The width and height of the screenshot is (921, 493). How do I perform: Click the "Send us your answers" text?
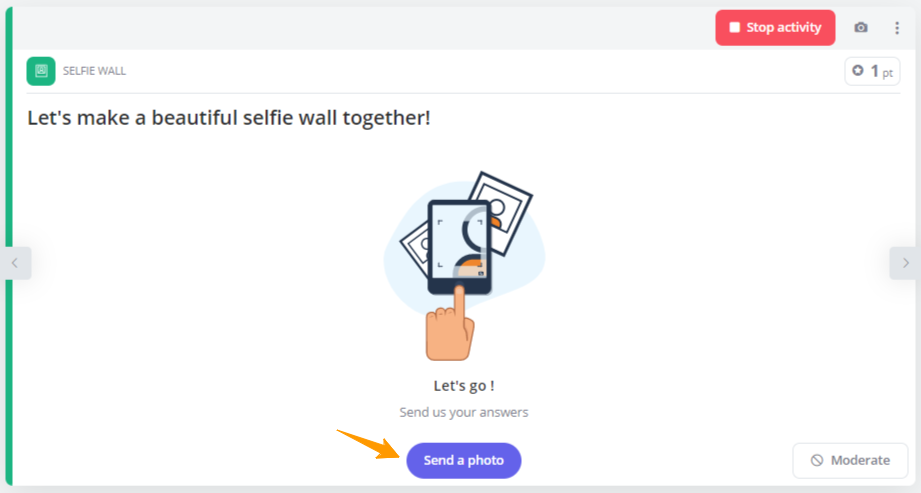point(463,412)
